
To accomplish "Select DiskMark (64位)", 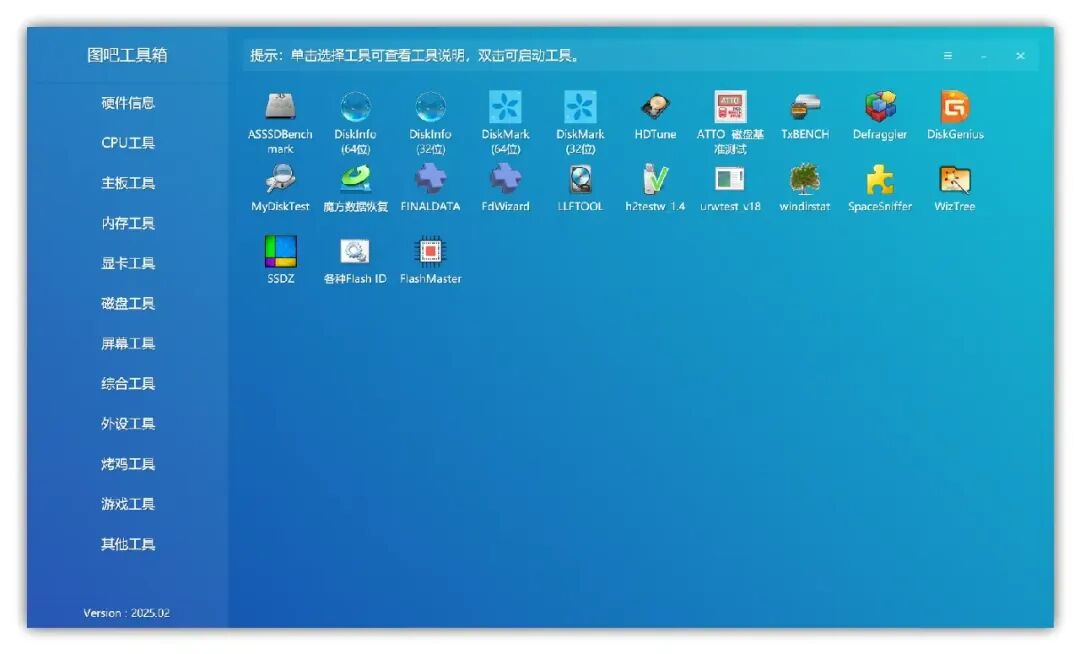I will [x=505, y=110].
